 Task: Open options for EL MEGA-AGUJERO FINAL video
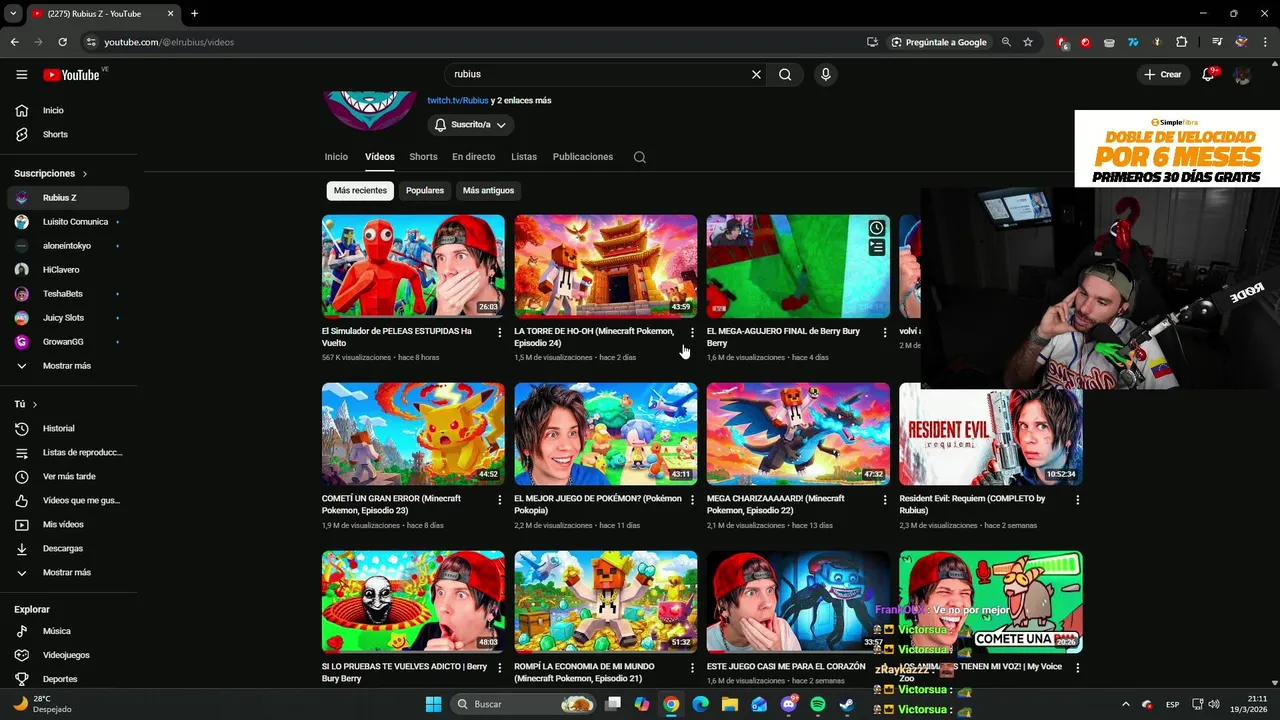click(884, 333)
